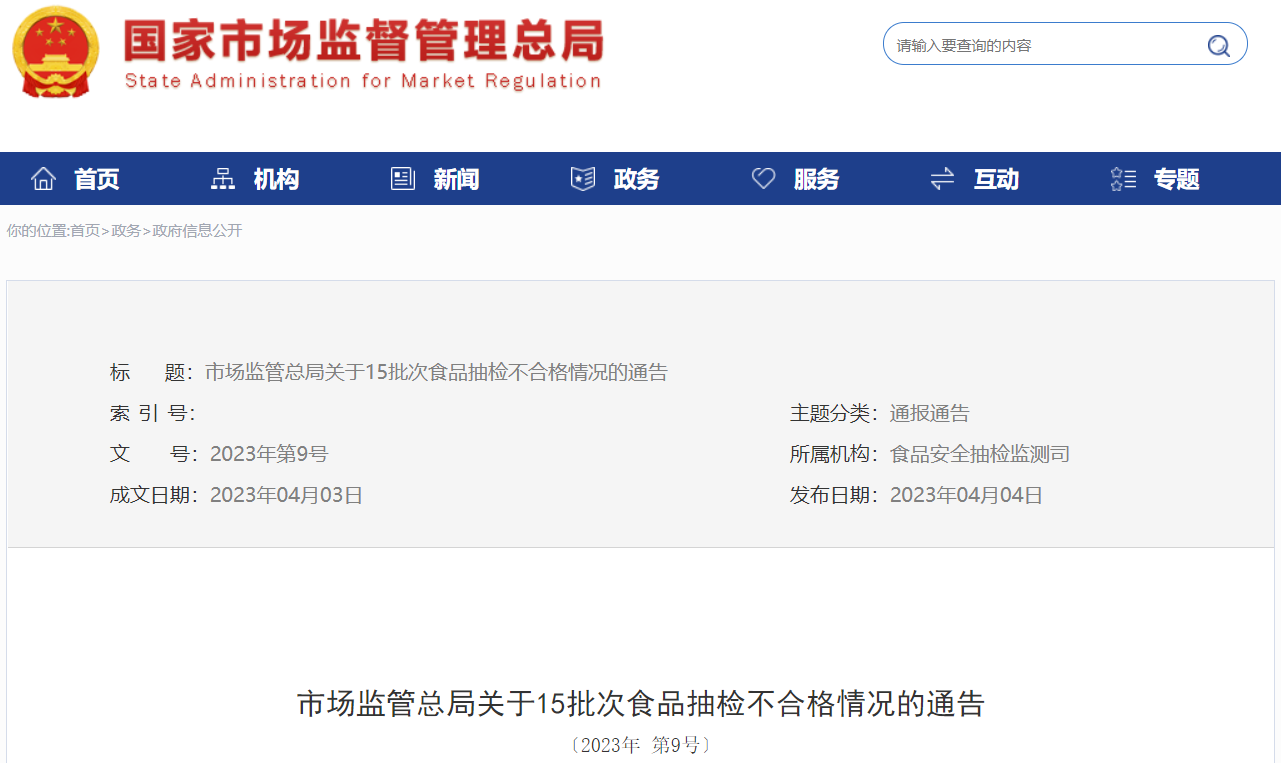The width and height of the screenshot is (1281, 763).
Task: Click the newspaper icon beside 新闻
Action: point(403,179)
